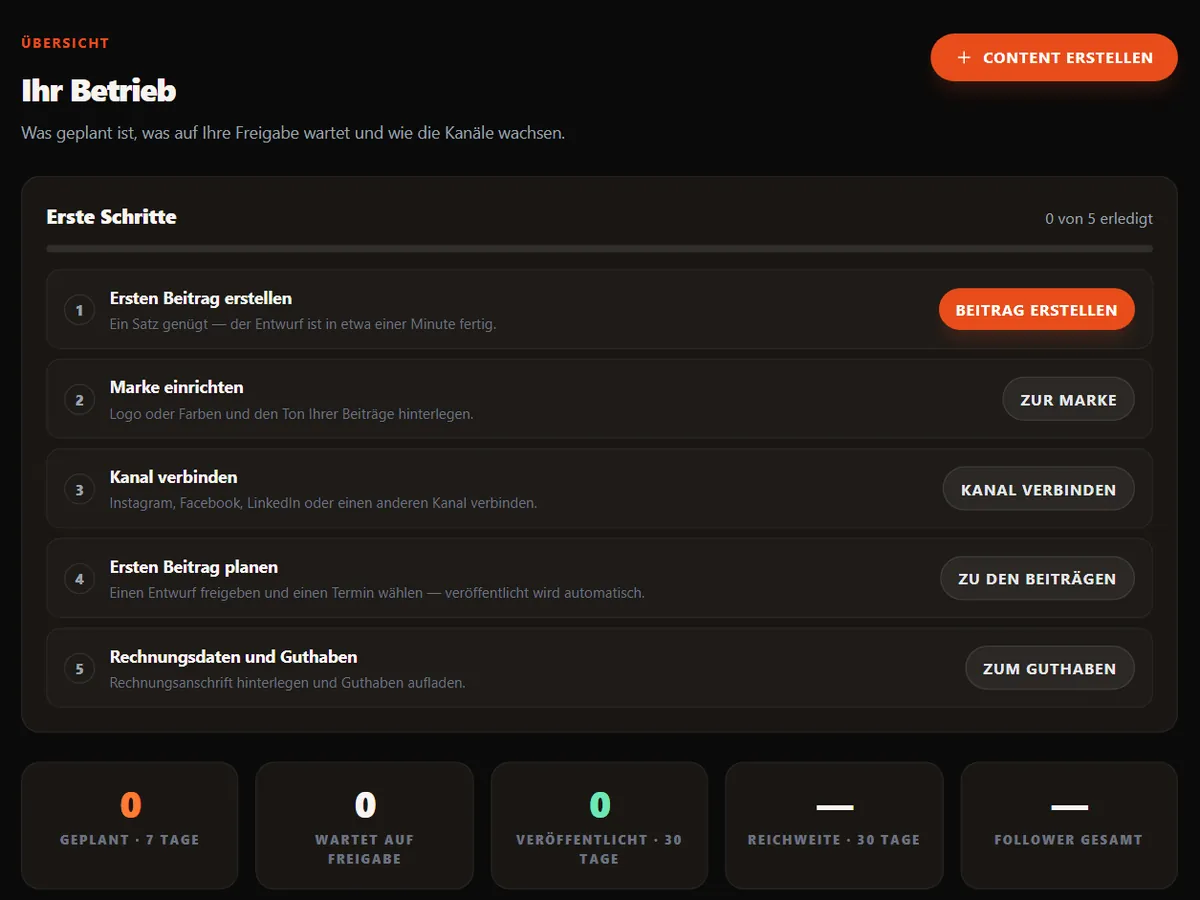
Task: Click the Erste Schritte progress bar
Action: coord(599,248)
